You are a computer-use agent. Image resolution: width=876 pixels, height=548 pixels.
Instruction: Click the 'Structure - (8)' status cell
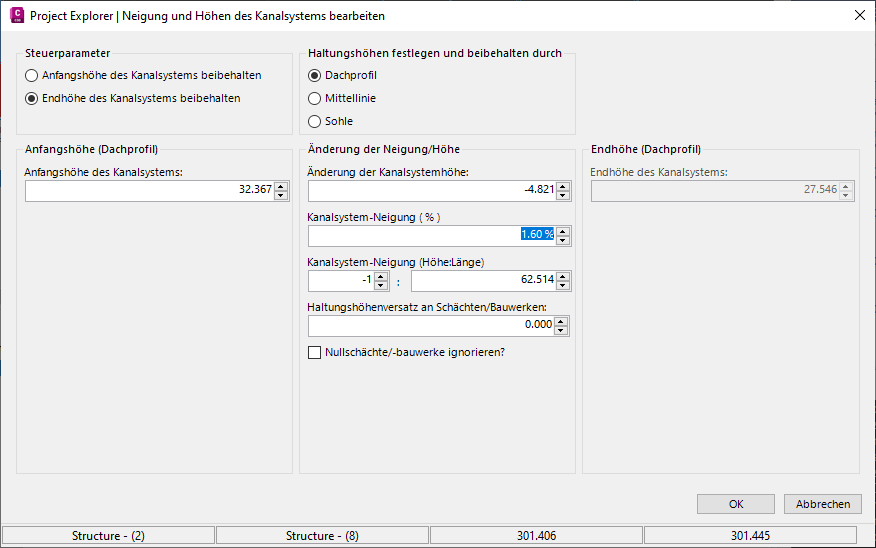(x=322, y=536)
